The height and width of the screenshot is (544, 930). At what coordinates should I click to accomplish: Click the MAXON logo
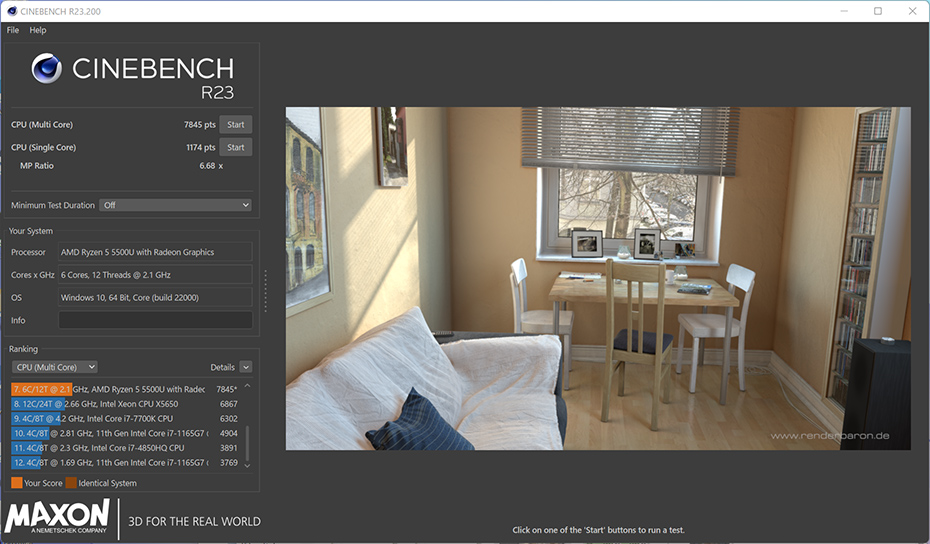click(58, 517)
